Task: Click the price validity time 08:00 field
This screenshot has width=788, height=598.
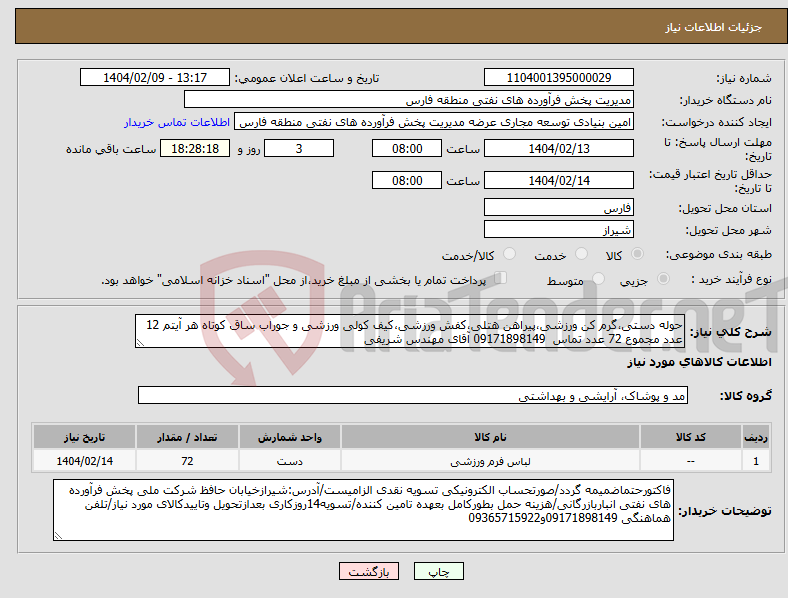Action: 407,180
